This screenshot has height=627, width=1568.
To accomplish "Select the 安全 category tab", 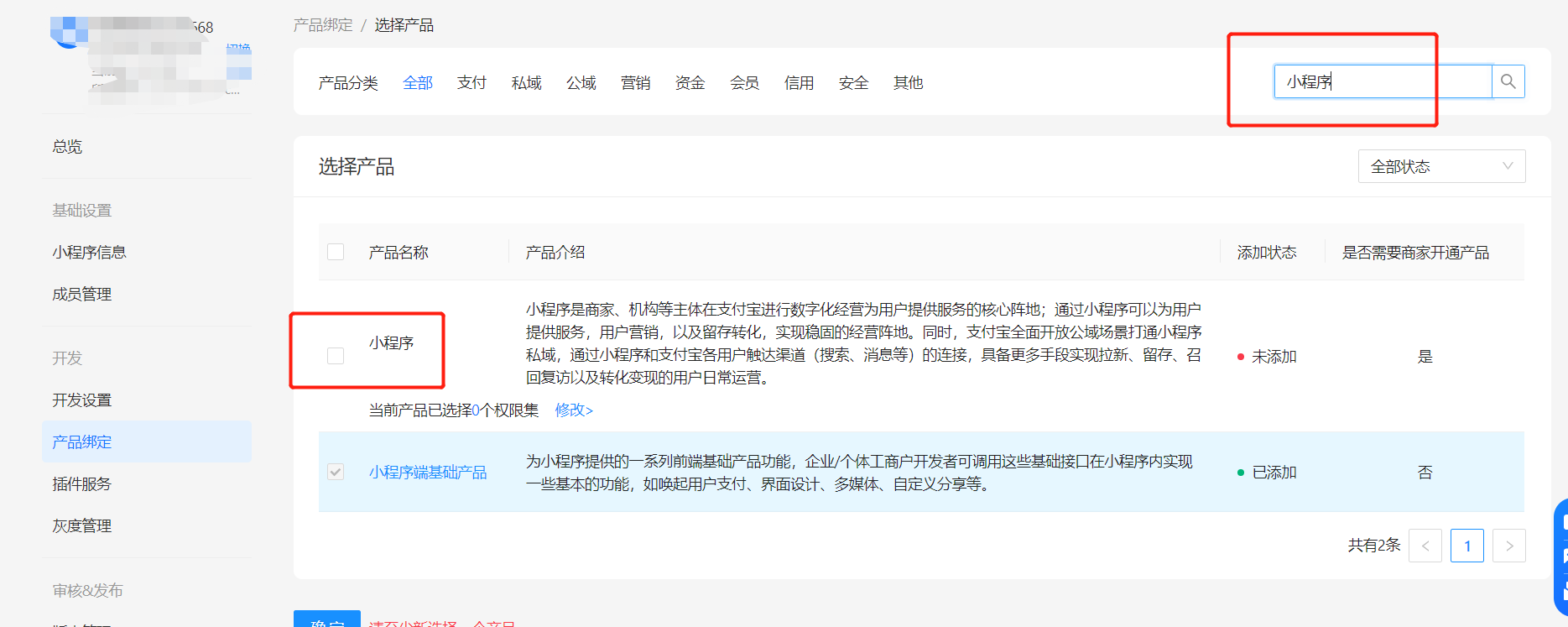I will point(853,83).
